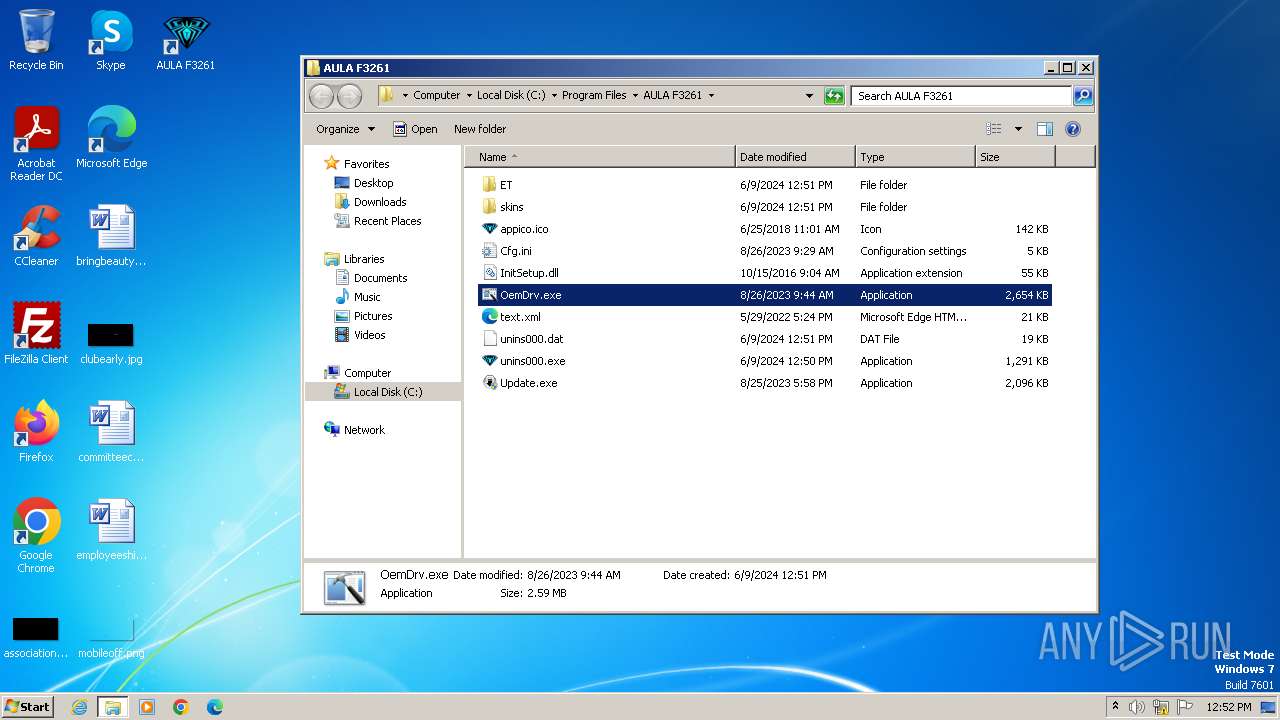Image resolution: width=1280 pixels, height=720 pixels.
Task: Click Open in the Explorer toolbar
Action: [x=415, y=129]
